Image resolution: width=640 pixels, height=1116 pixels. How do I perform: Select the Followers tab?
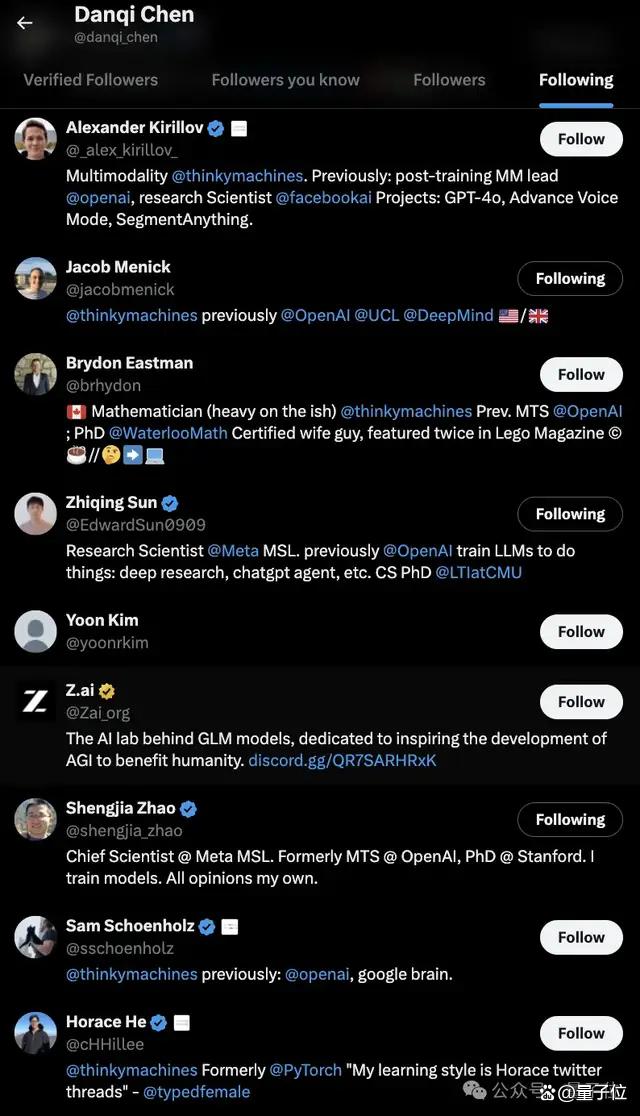click(449, 80)
